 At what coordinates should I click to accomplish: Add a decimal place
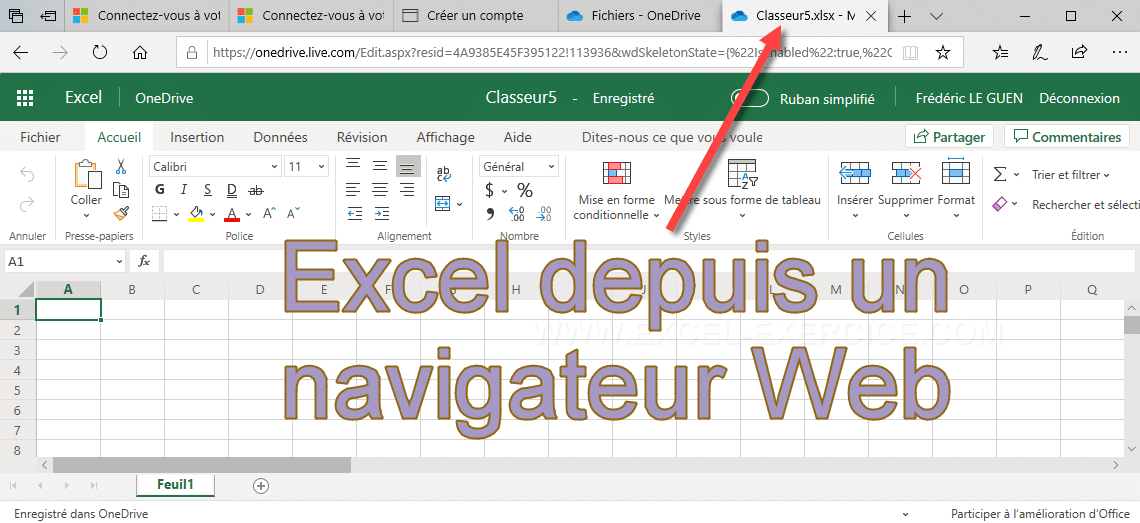pos(517,214)
